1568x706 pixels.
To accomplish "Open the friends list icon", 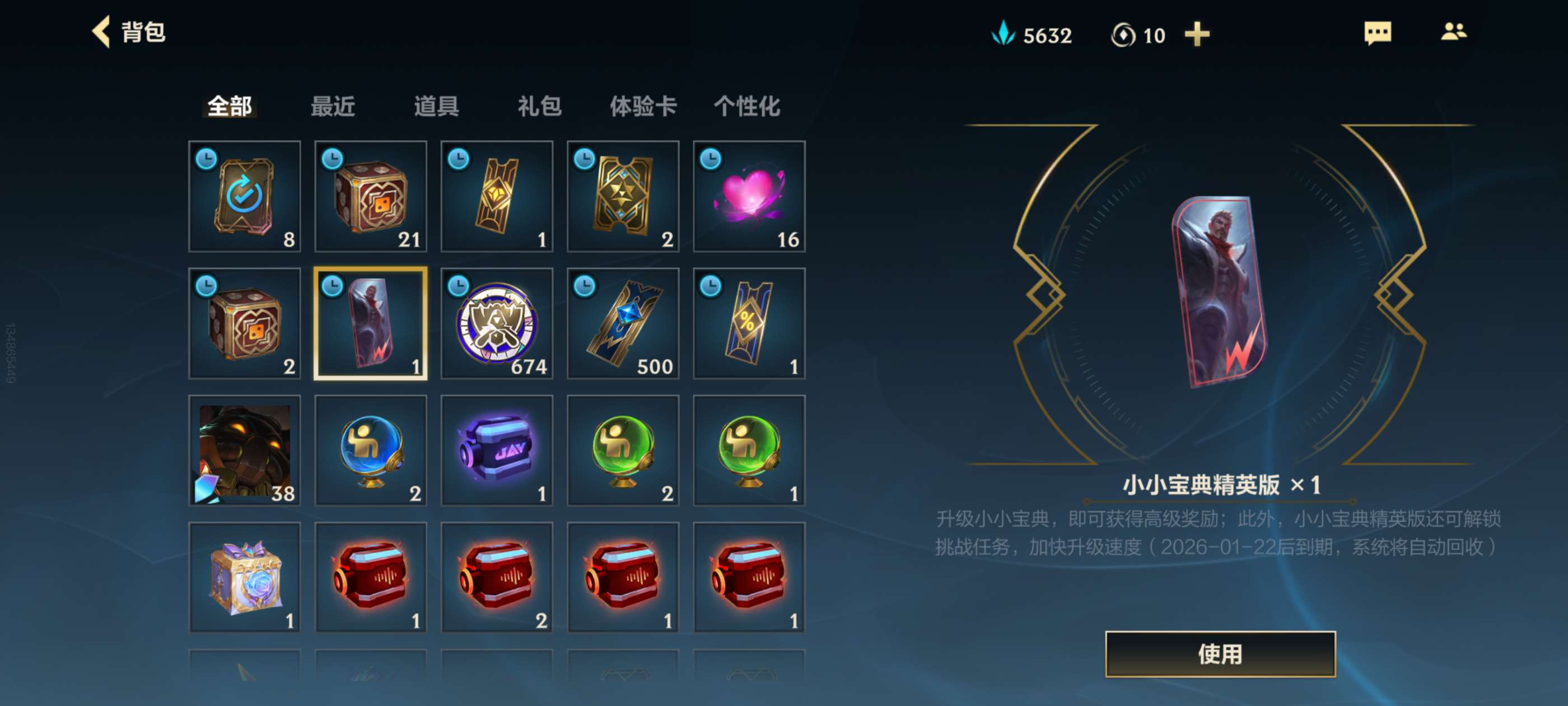I will pos(1454,32).
